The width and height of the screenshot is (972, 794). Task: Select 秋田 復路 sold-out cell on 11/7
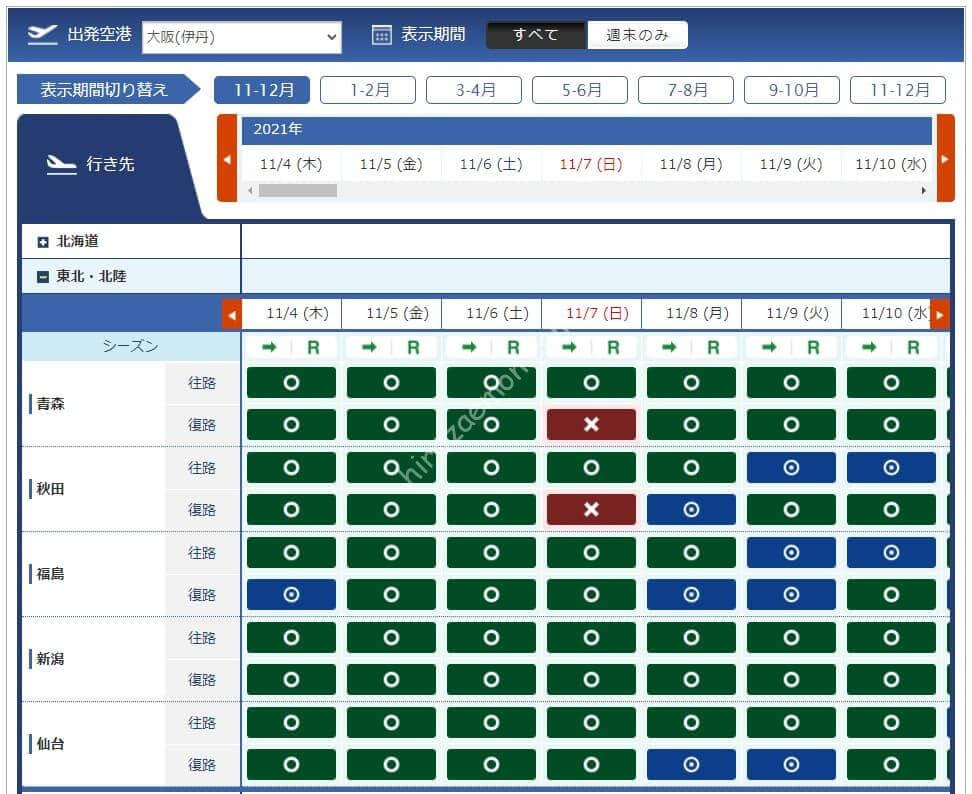pos(591,509)
